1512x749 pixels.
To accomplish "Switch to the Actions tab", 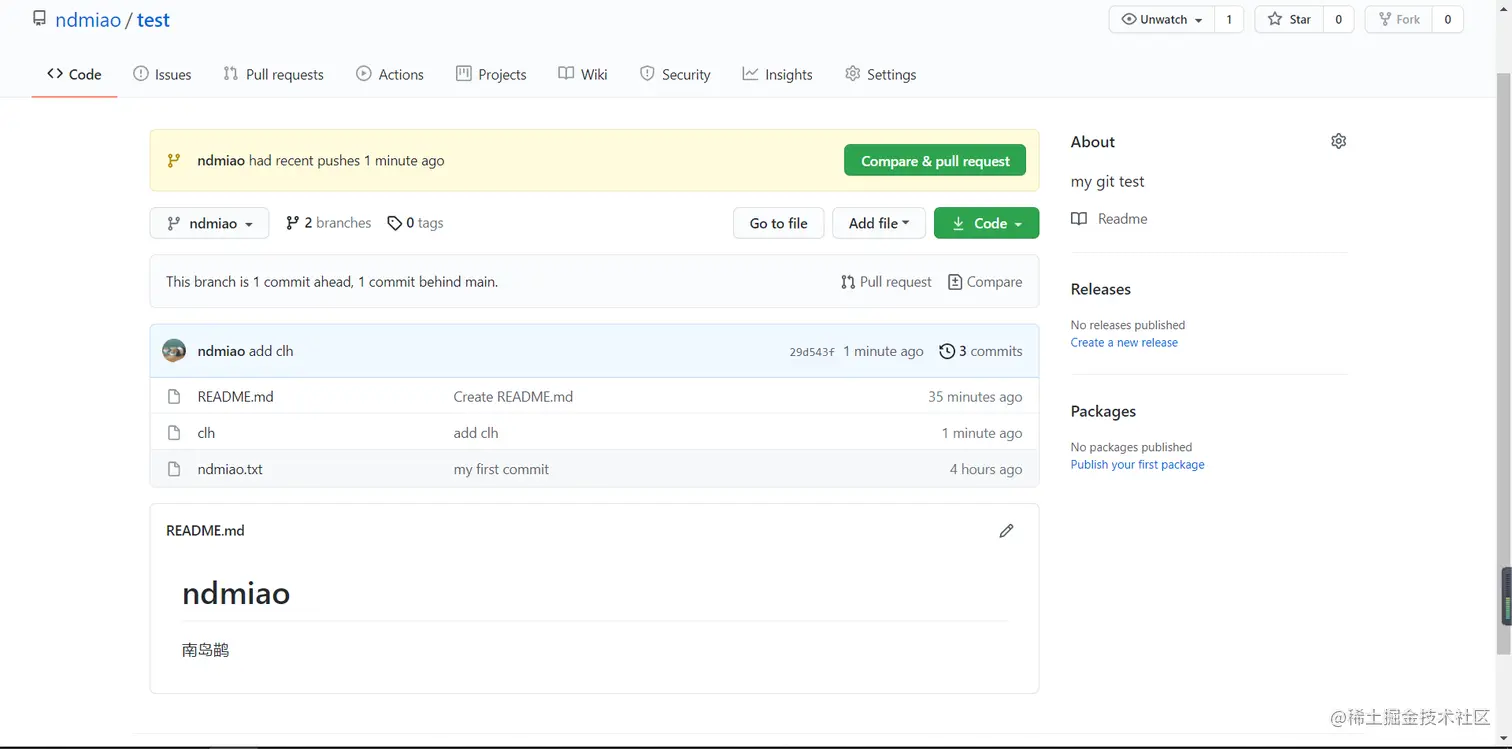I will 390,74.
